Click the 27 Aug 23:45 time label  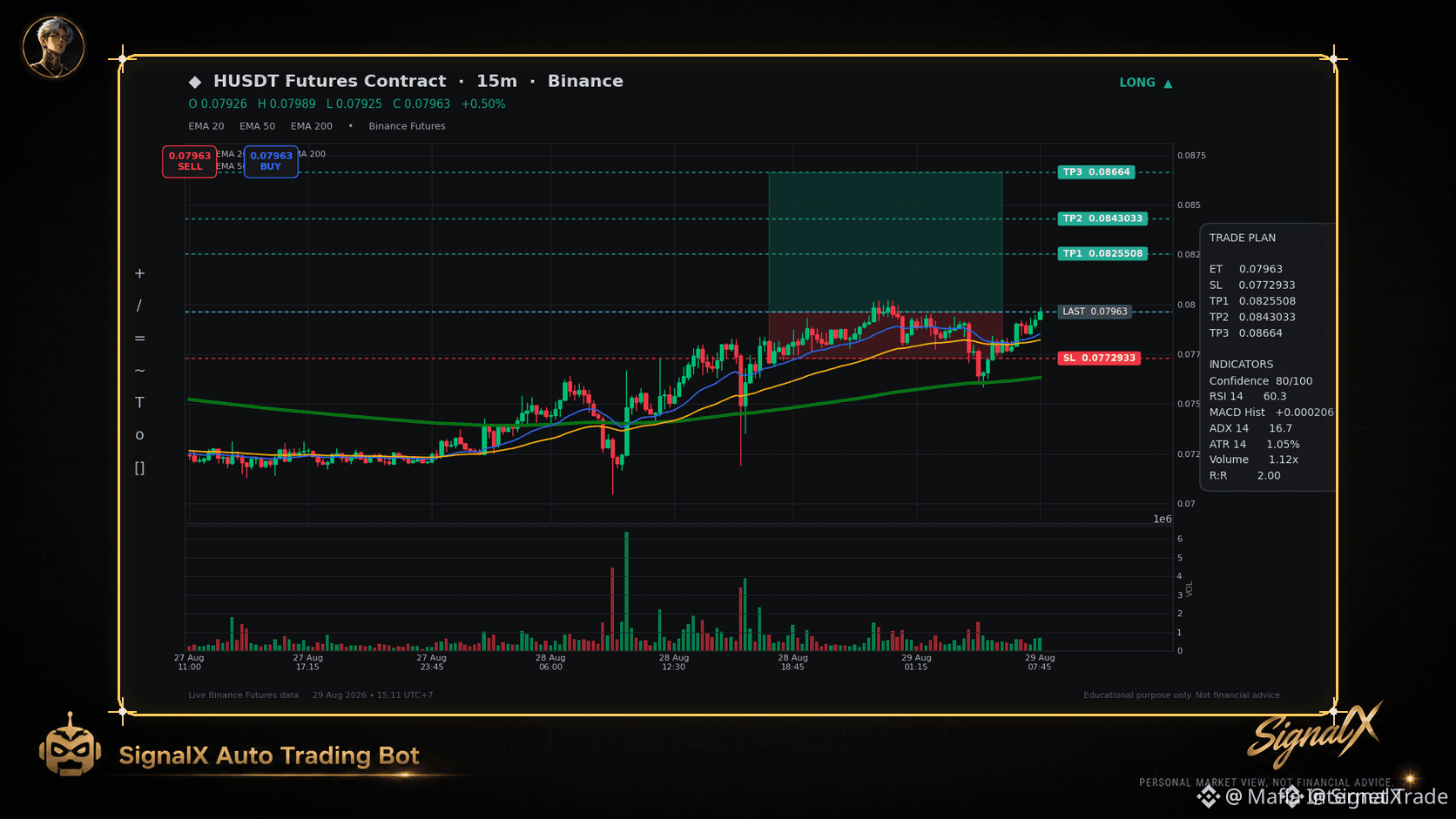(x=432, y=662)
